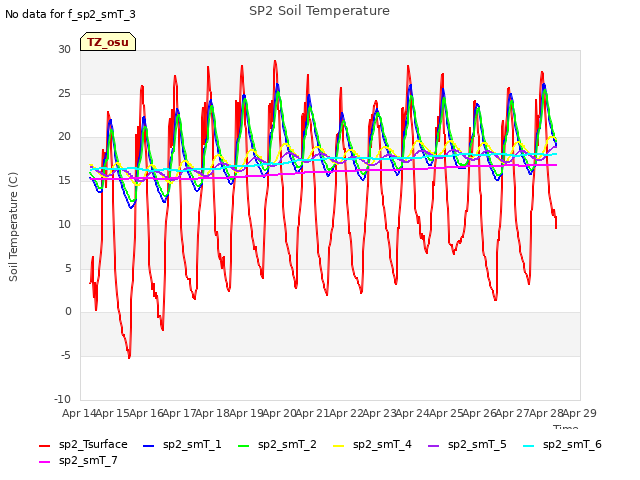Viewport: 640px width, 480px height.
Task: Click the 'No data for f_sp2_smT_3' message
Action: click(70, 14)
